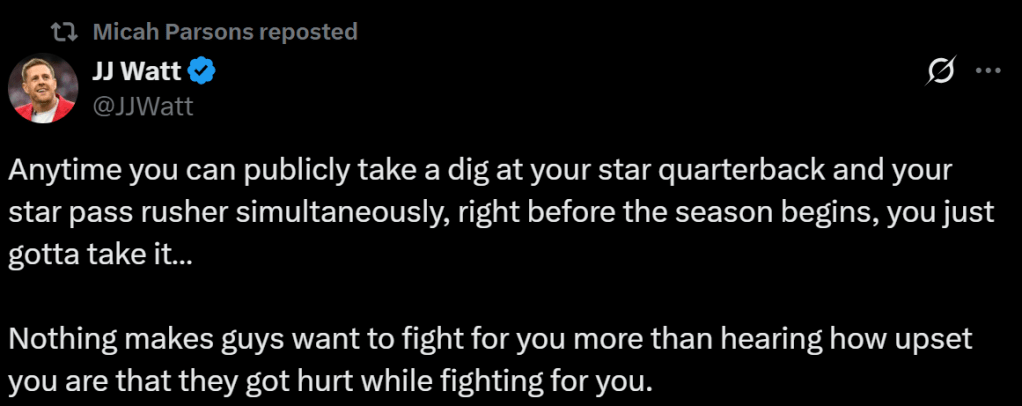Viewport: 1022px width, 406px height.
Task: Open JJ Watt's profile picture
Action: coord(44,88)
